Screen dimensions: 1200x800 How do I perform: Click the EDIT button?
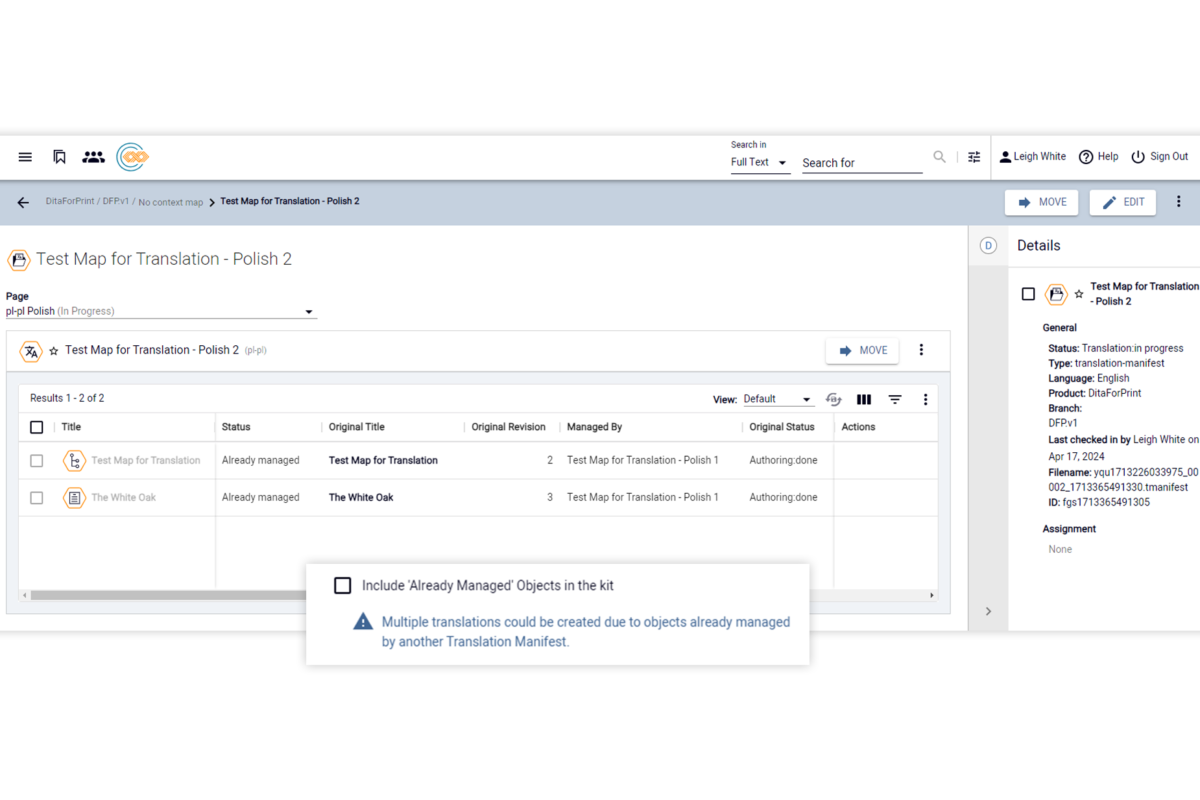tap(1123, 202)
